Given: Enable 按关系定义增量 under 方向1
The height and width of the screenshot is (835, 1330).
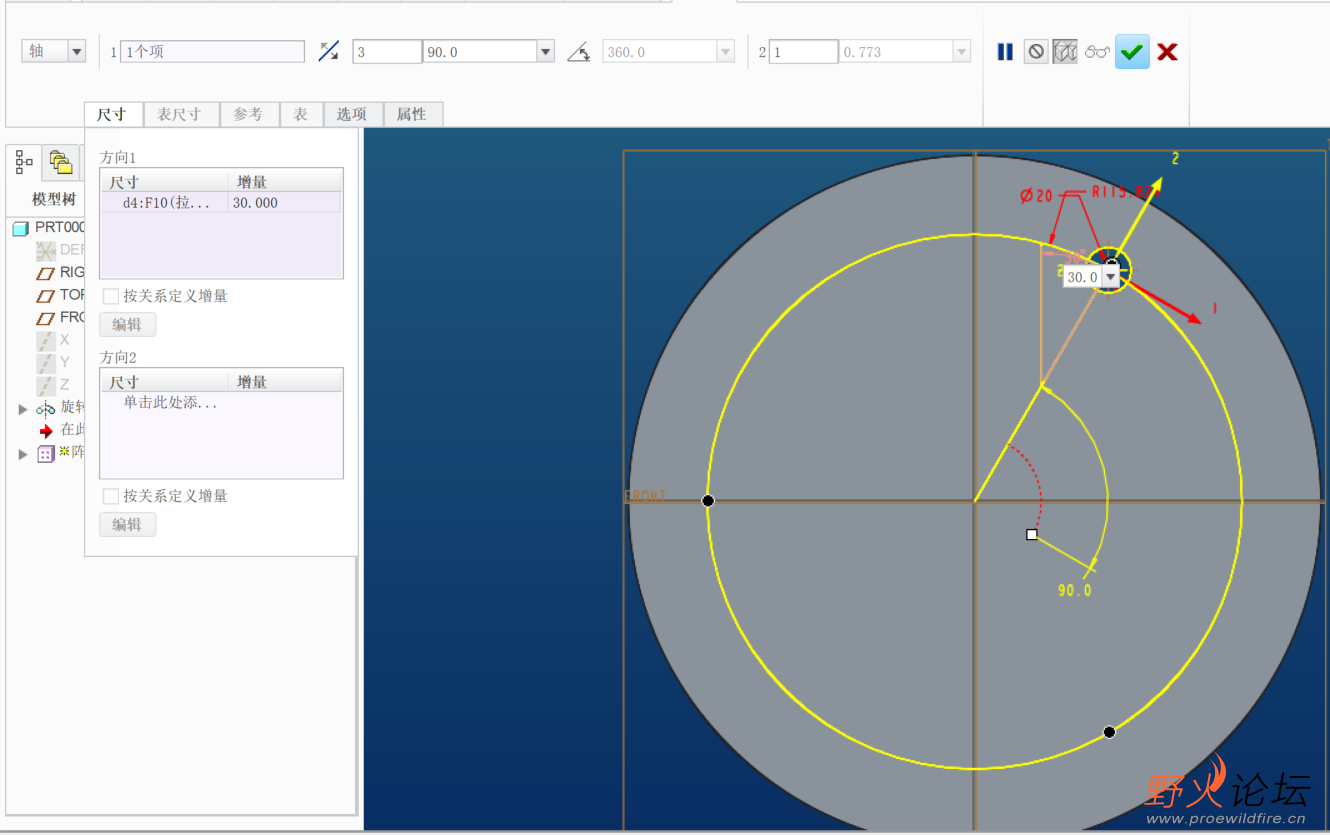Looking at the screenshot, I should [111, 296].
